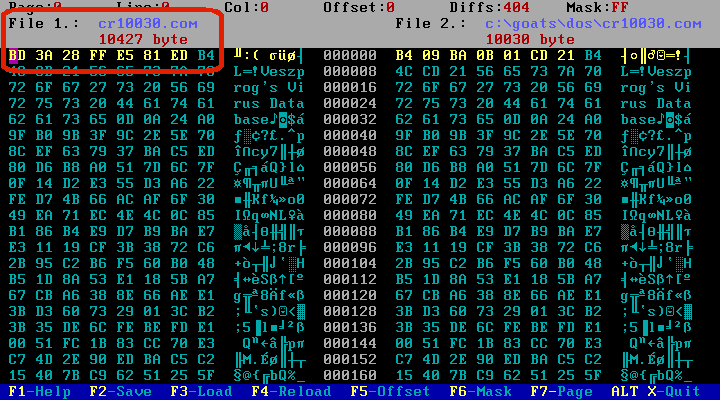
Task: Click highlighted BD byte in File 1
Action: click(17, 56)
